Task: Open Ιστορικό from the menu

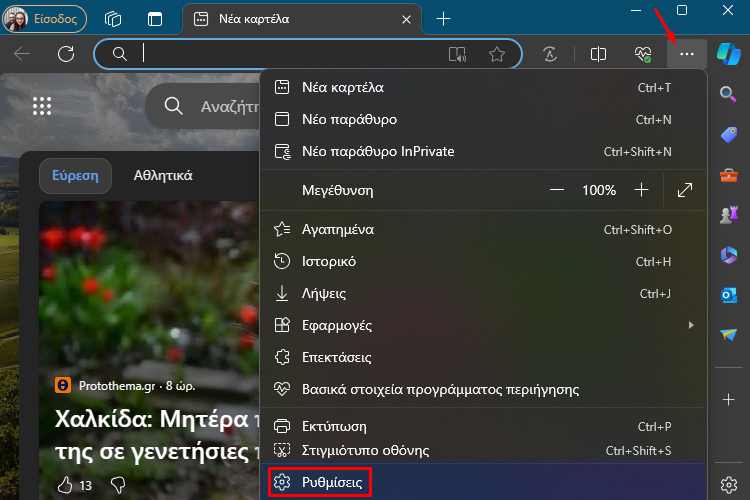Action: coord(483,262)
